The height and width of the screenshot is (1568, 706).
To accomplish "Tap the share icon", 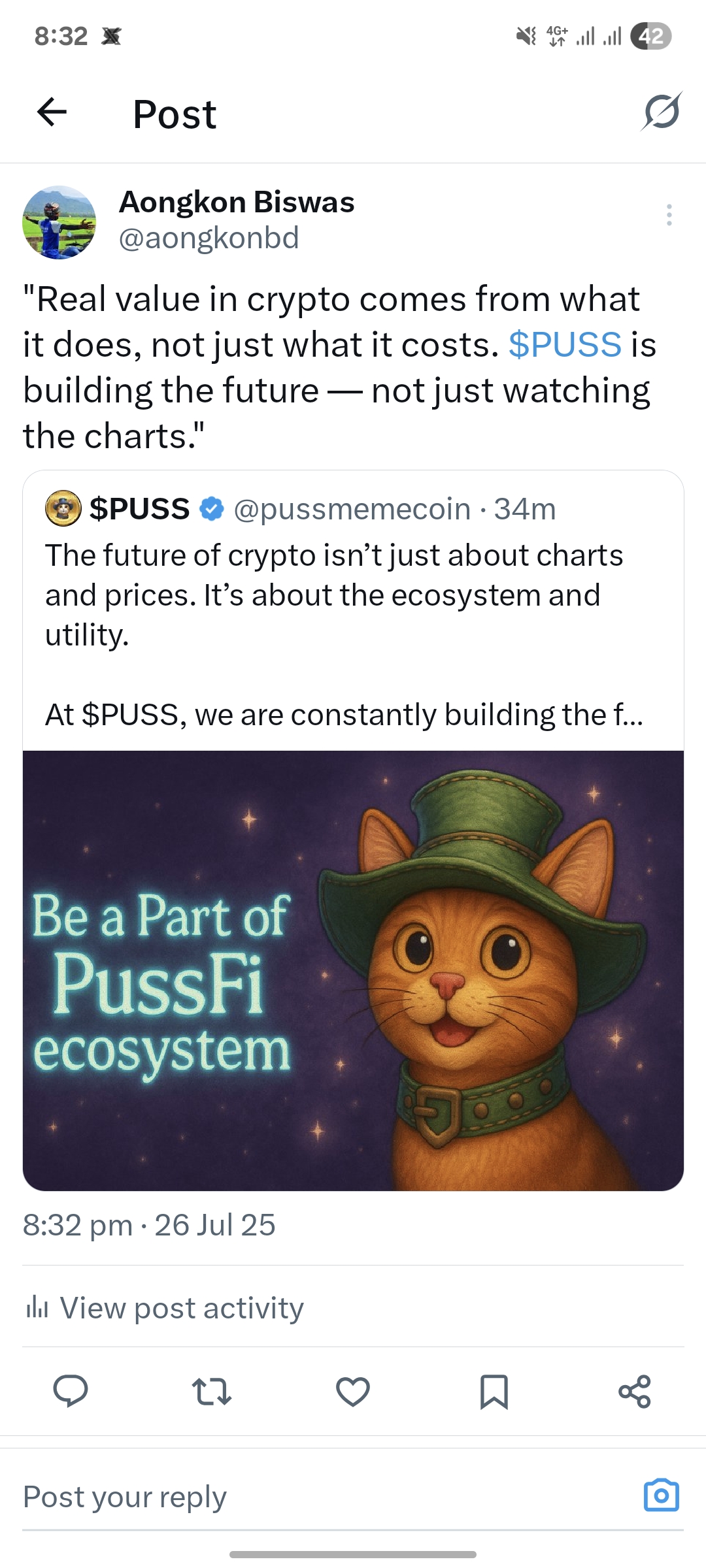I will coord(635,1391).
